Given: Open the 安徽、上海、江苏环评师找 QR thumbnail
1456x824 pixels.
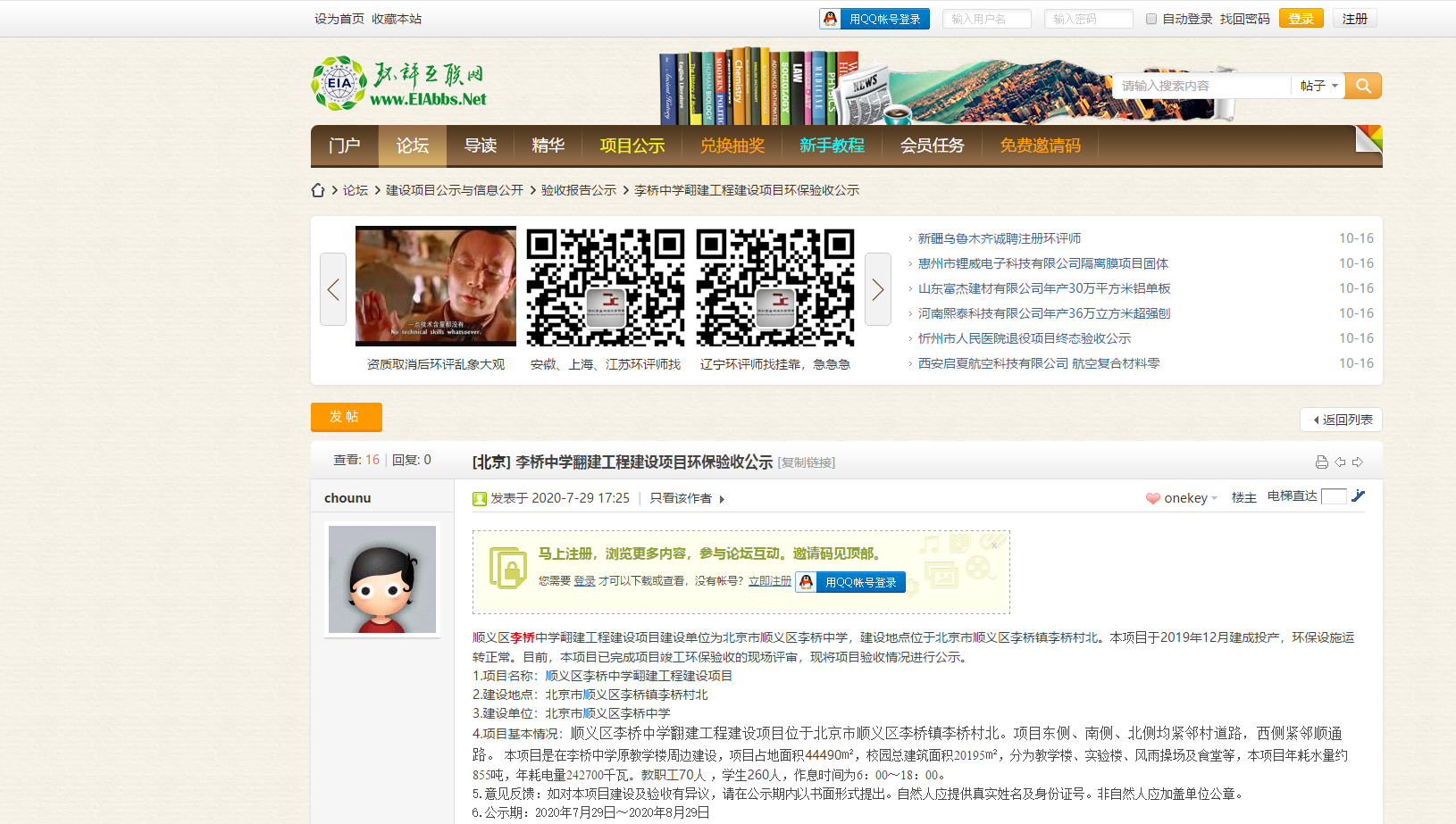Looking at the screenshot, I should point(606,286).
